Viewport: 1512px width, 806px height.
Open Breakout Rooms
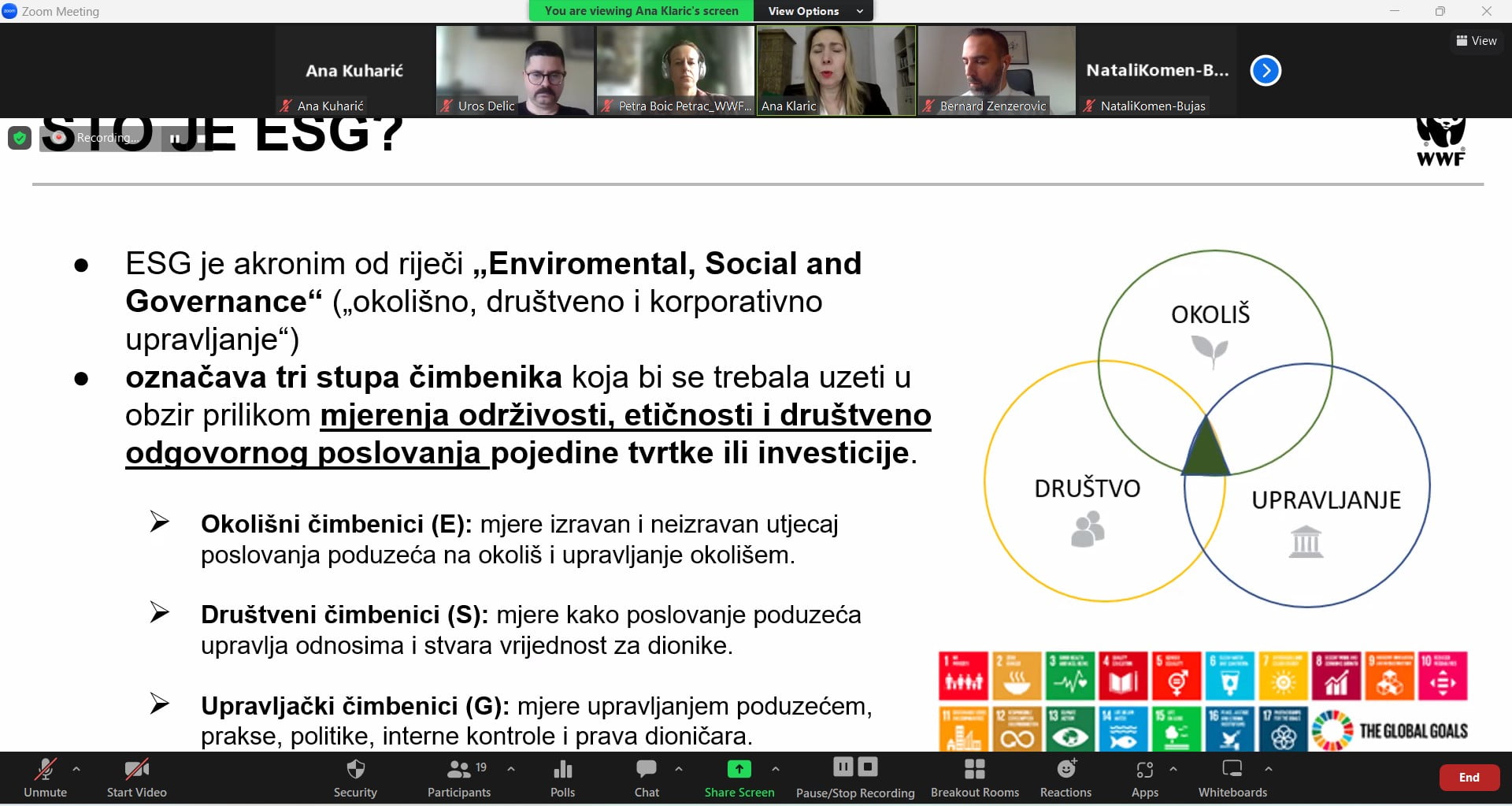point(974,777)
